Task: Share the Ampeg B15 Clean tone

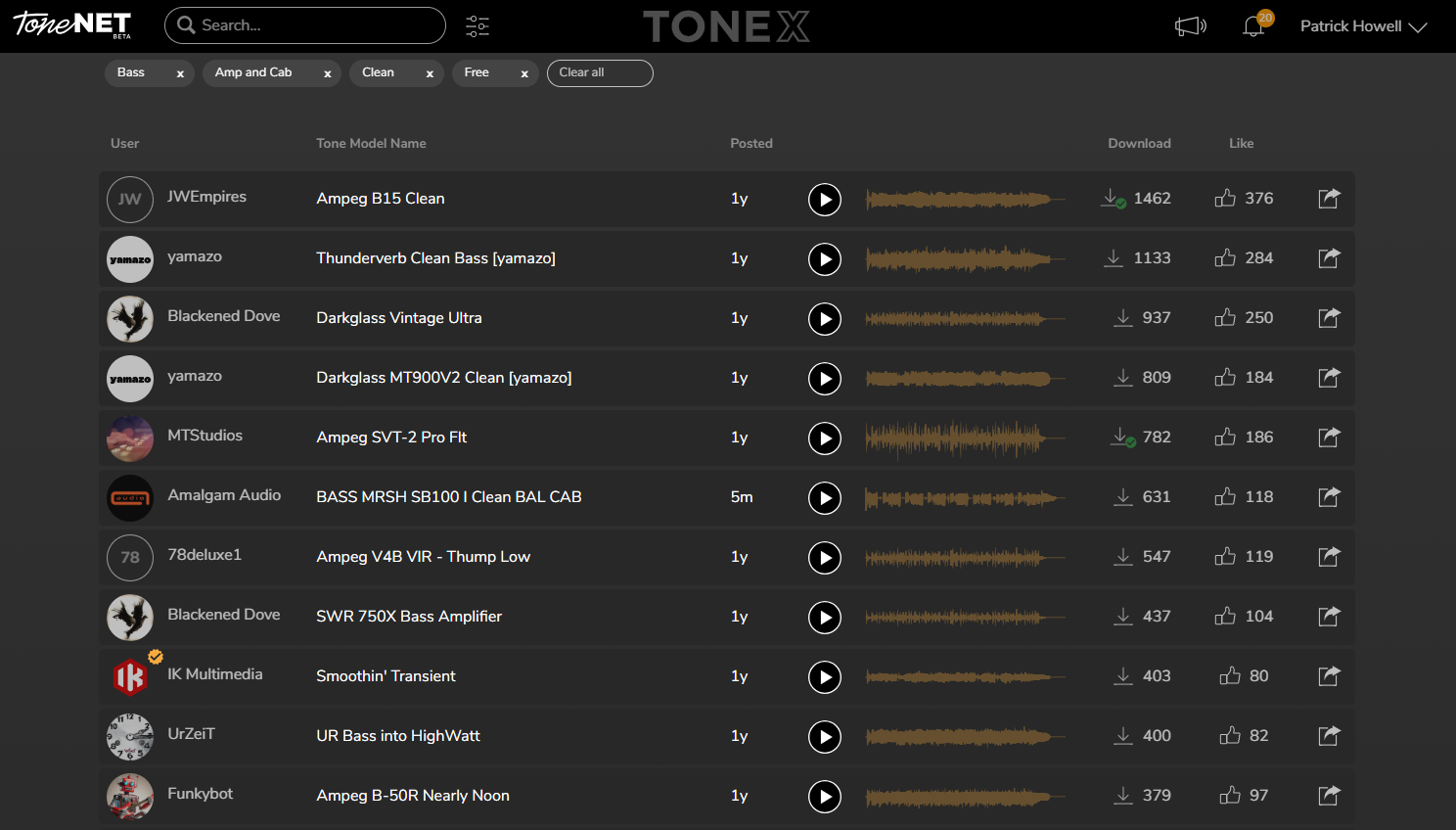Action: pyautogui.click(x=1329, y=199)
